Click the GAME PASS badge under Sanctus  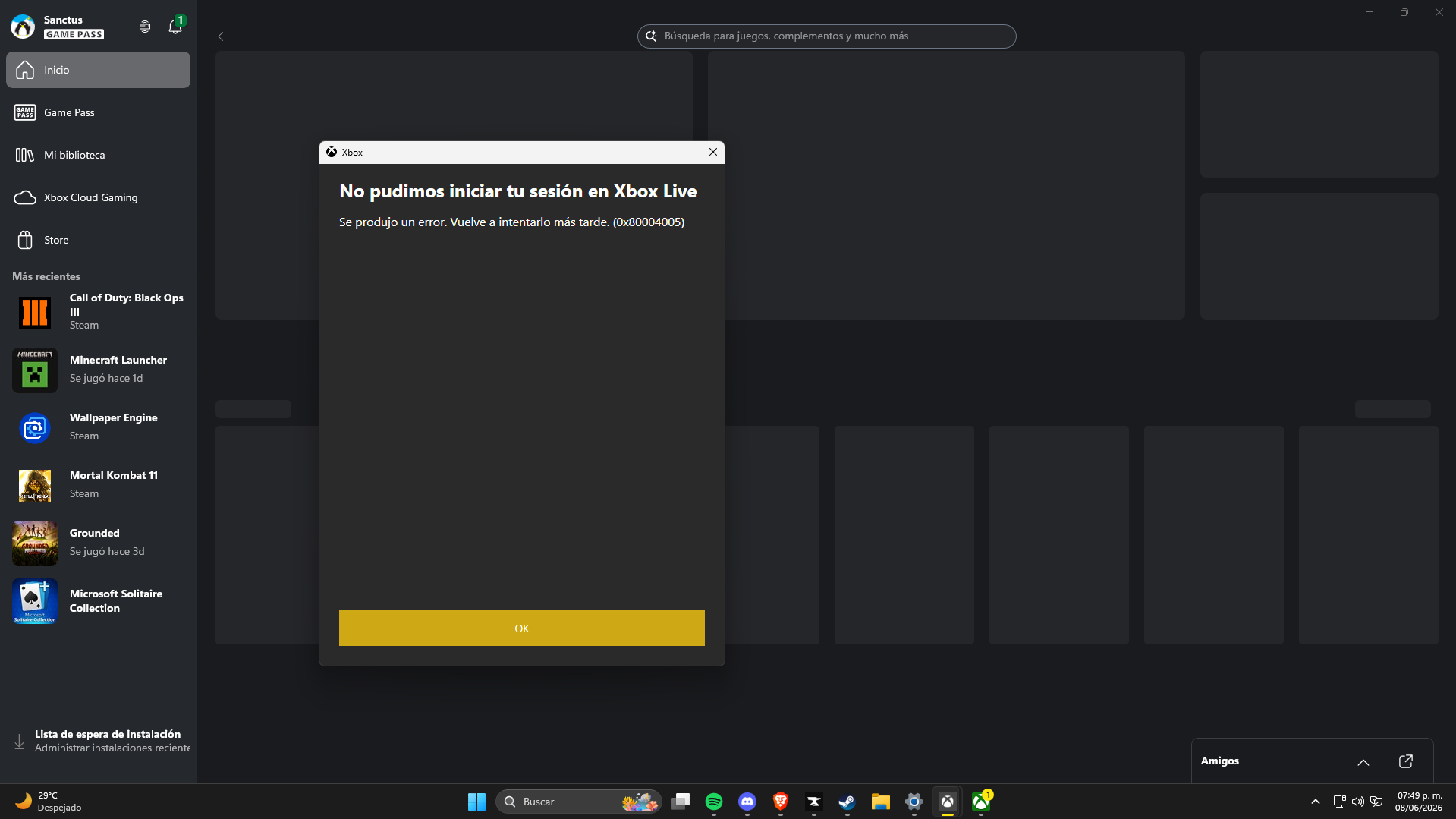pos(74,34)
